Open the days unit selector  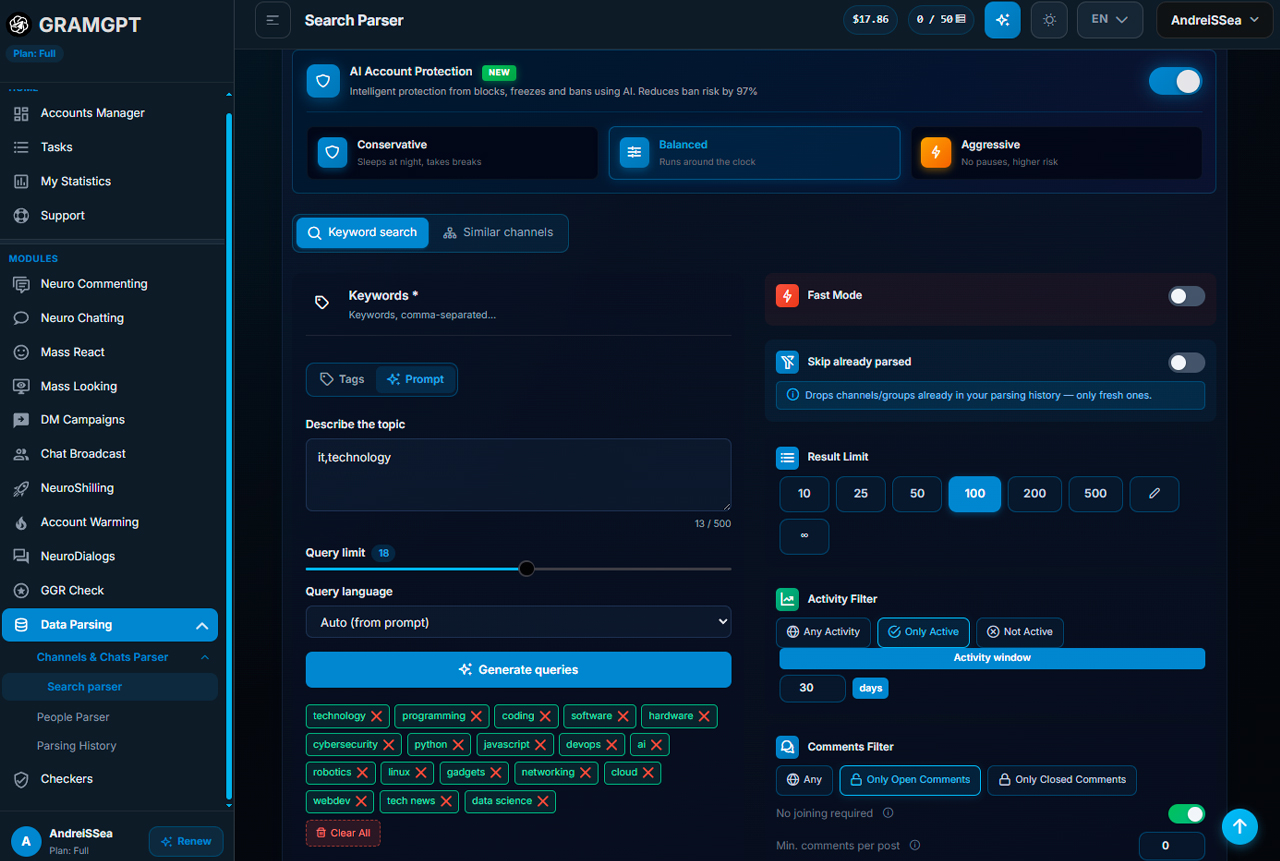(x=870, y=688)
